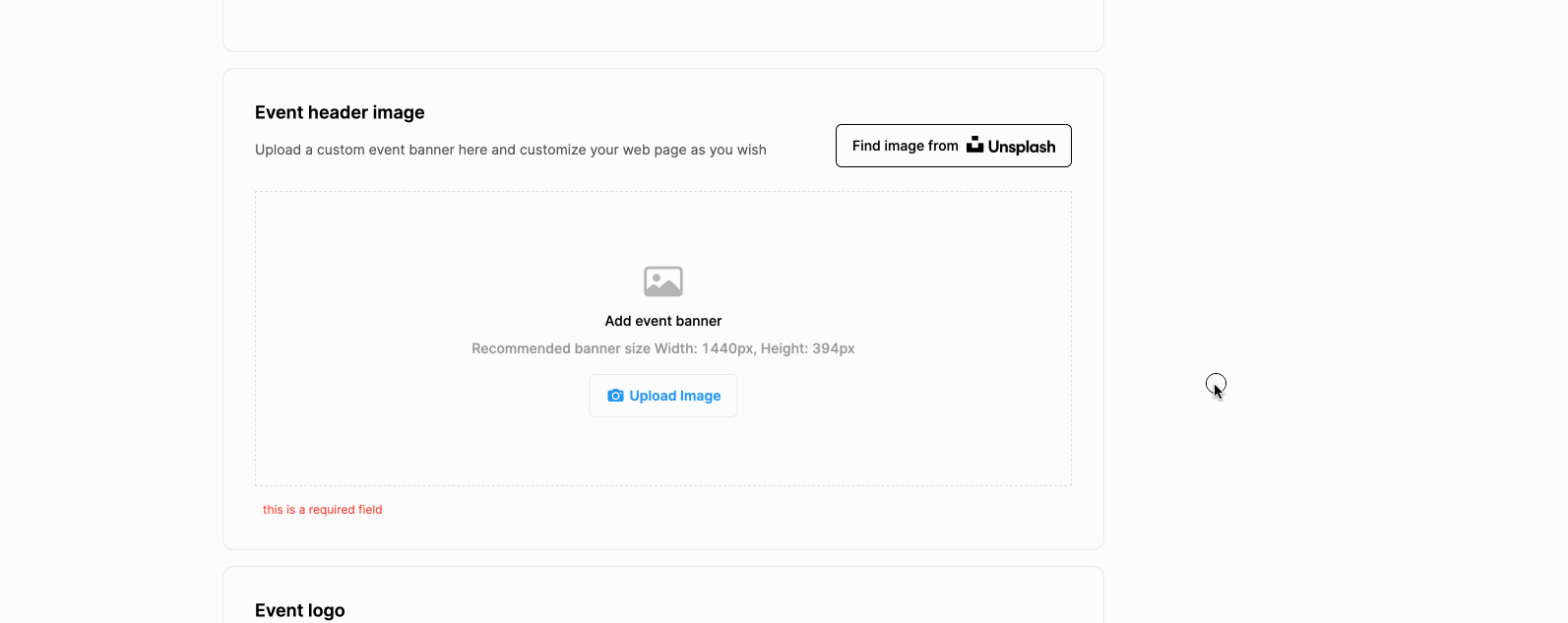Click the card panel above Event header image
This screenshot has width=1568, height=623.
(x=663, y=25)
